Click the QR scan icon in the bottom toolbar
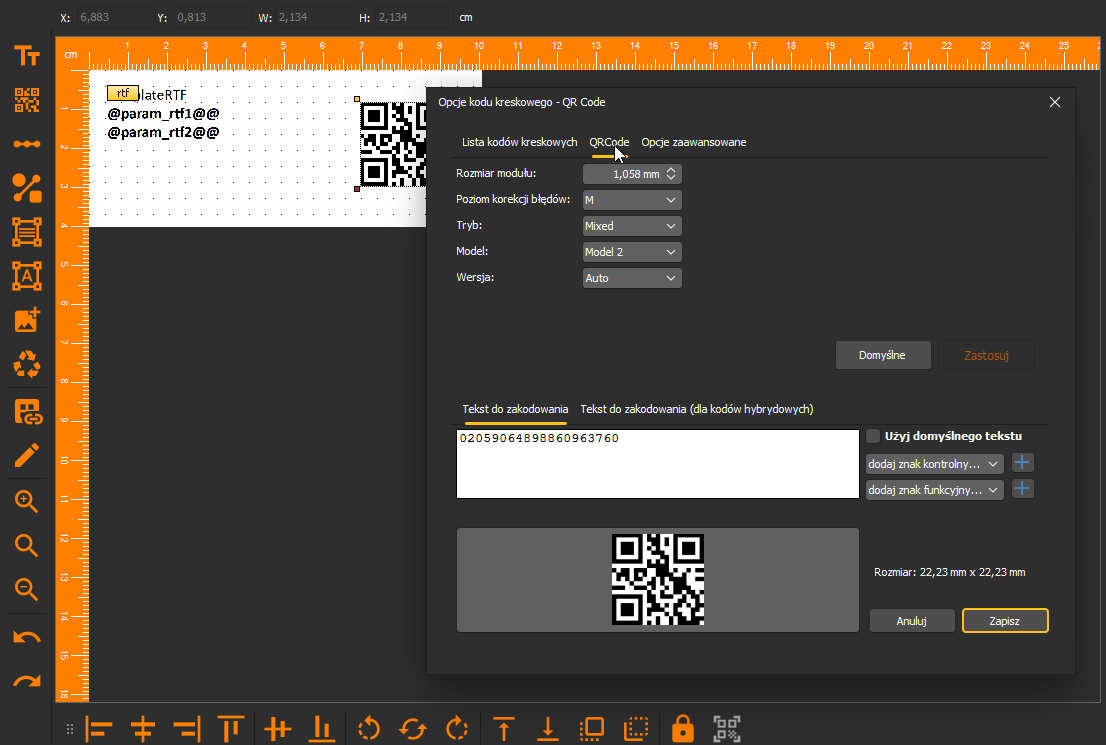Viewport: 1106px width, 745px height. 727,729
